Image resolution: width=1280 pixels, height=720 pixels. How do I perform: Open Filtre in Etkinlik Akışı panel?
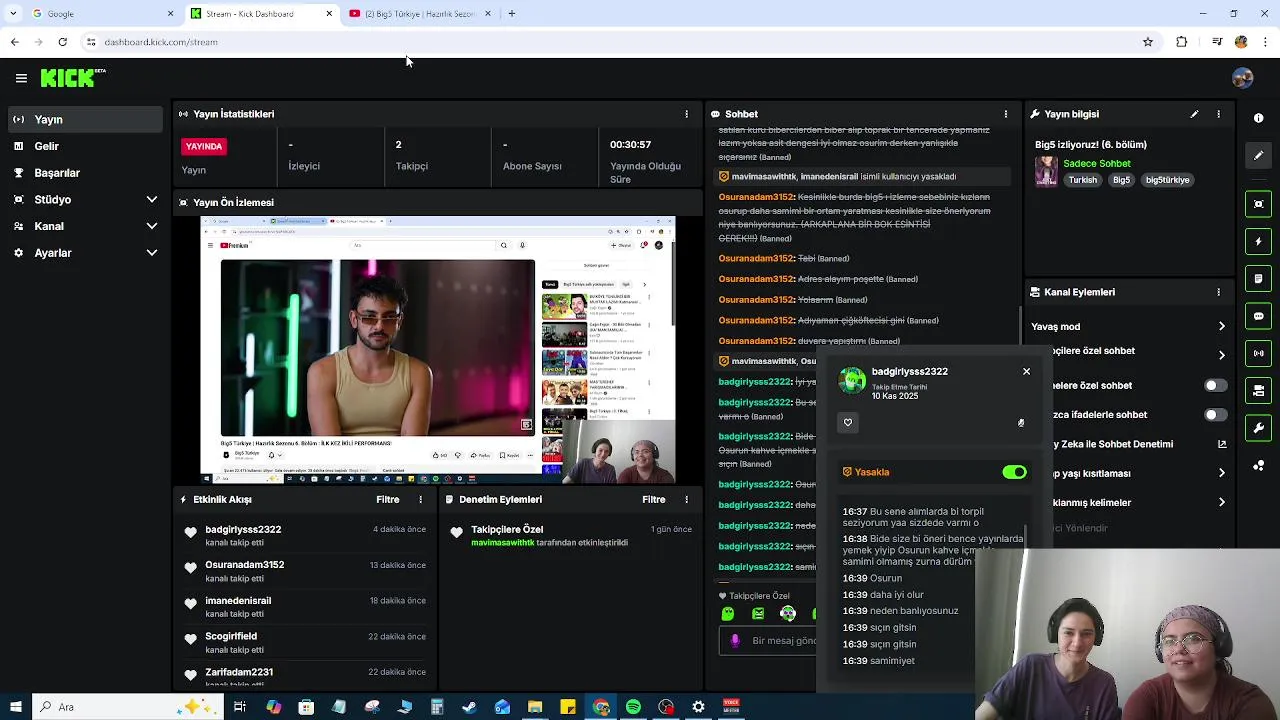tap(387, 499)
